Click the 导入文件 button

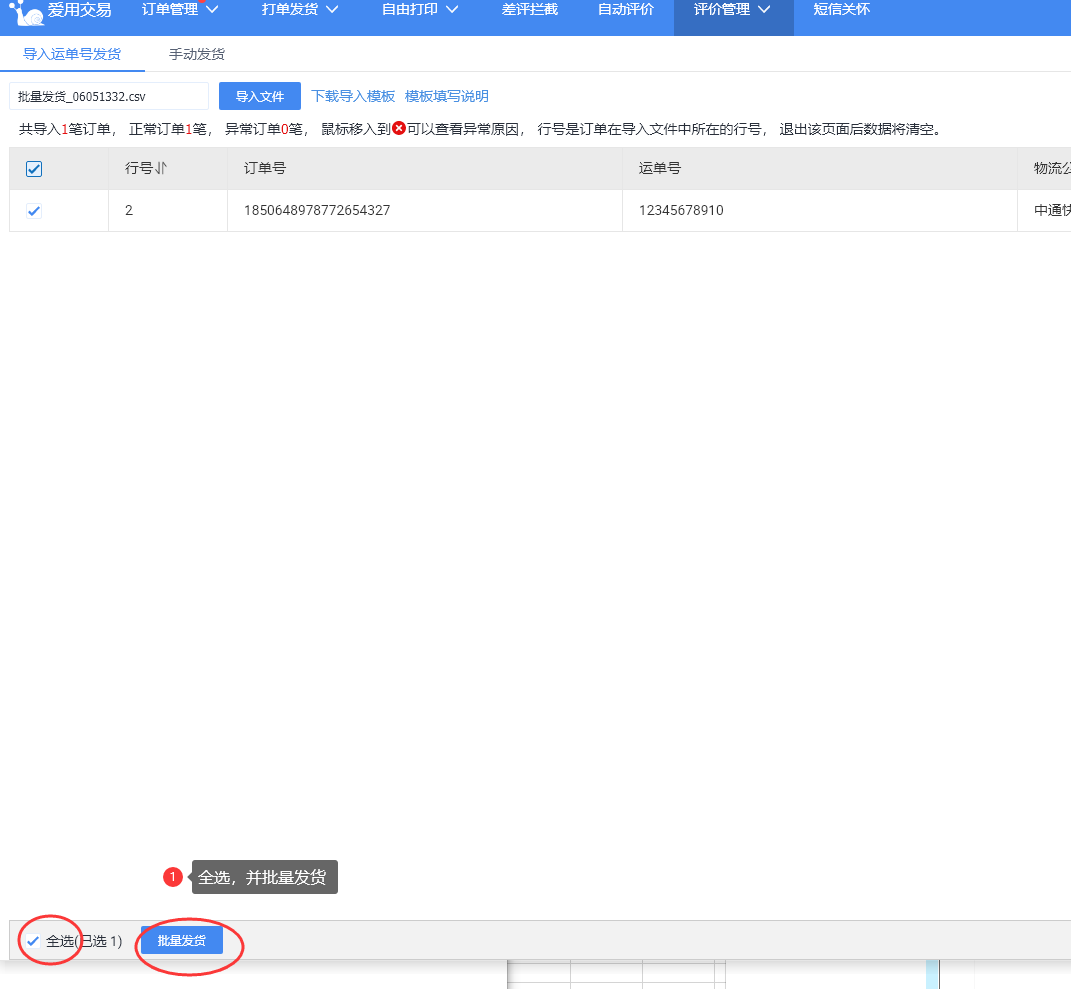coord(260,97)
